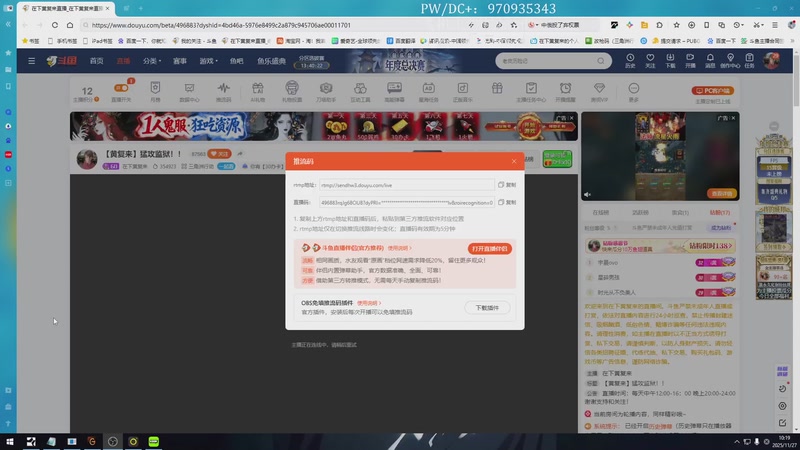Viewport: 800px width, 450px height.
Task: Click the rtmp address field
Action: click(407, 185)
